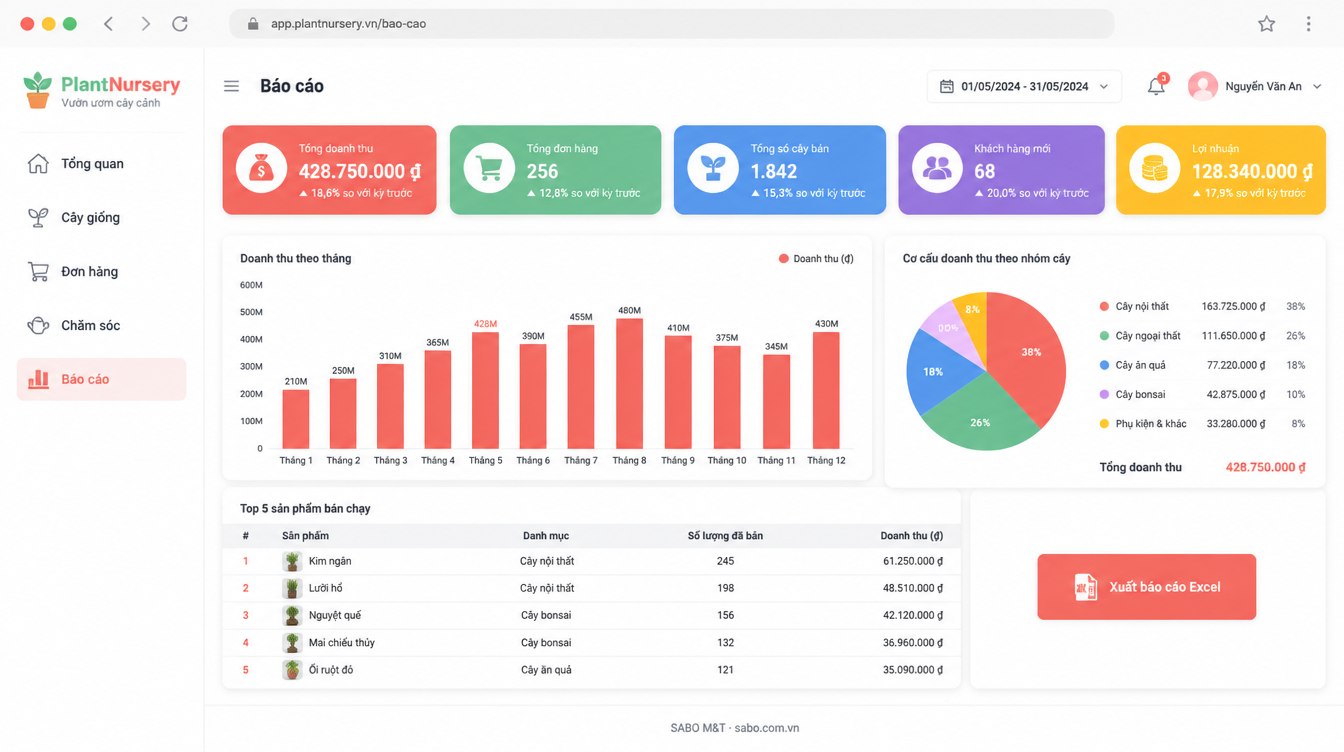Open Cây giống in sidebar

[x=101, y=217]
